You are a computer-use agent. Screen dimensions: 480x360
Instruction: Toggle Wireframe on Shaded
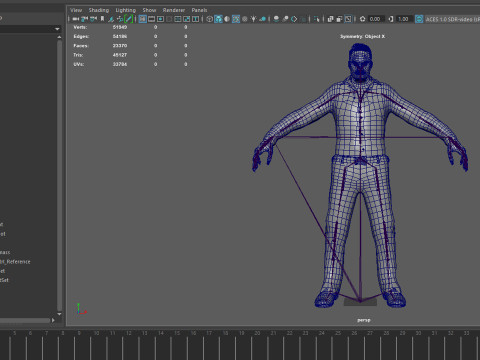click(x=236, y=19)
